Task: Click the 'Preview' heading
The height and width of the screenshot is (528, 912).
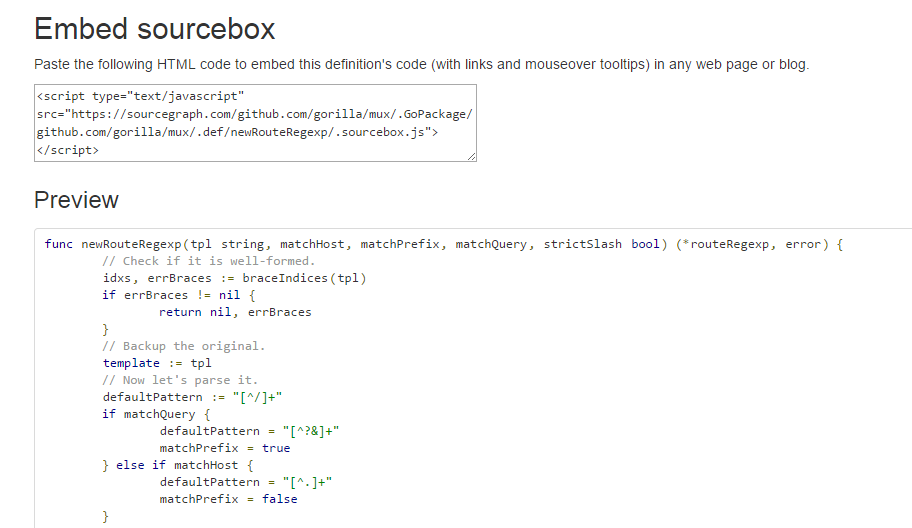Action: 76,200
